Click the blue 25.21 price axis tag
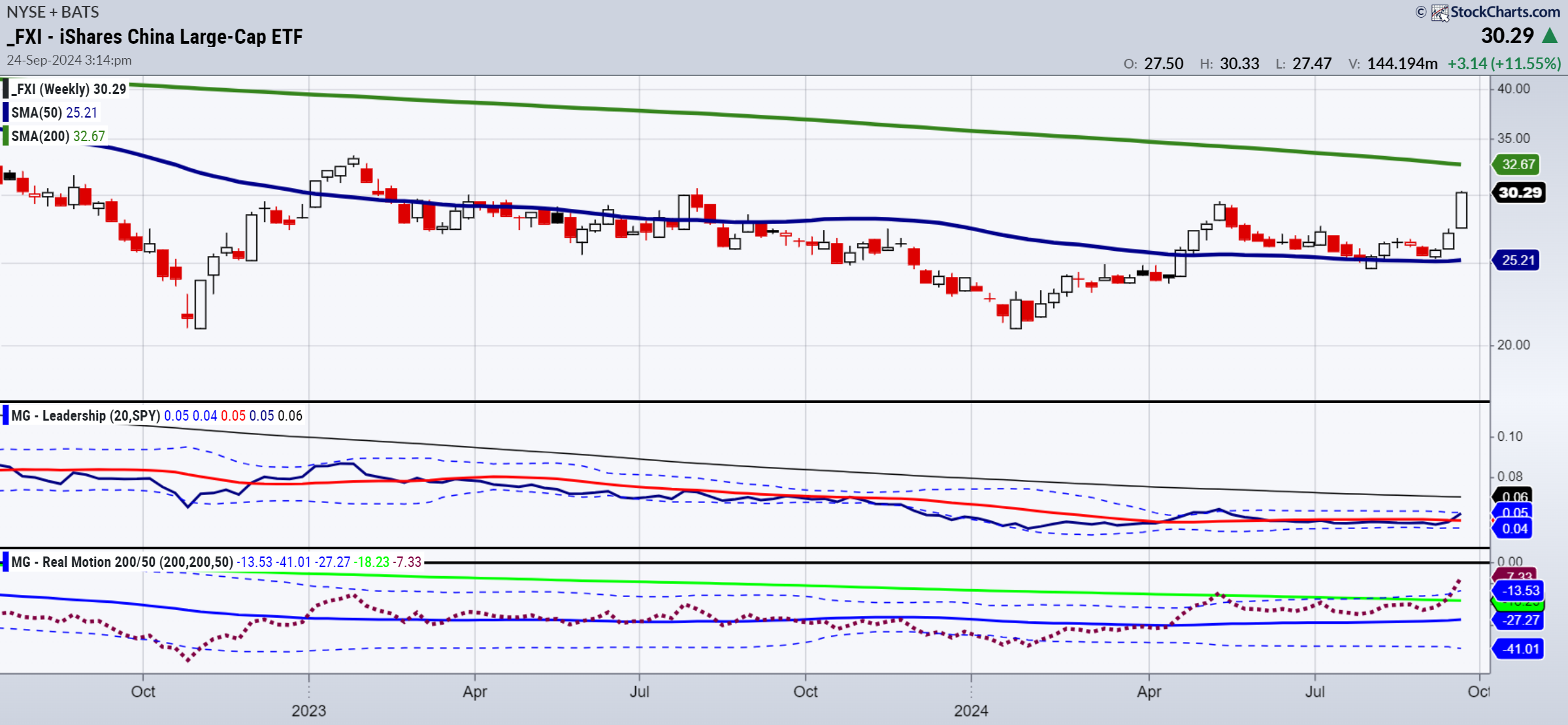 (x=1516, y=260)
